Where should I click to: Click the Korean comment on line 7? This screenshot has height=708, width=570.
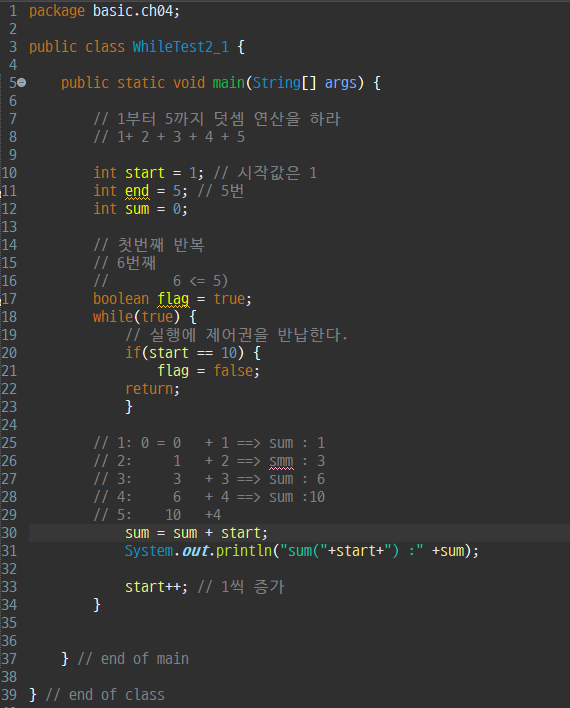pos(217,119)
